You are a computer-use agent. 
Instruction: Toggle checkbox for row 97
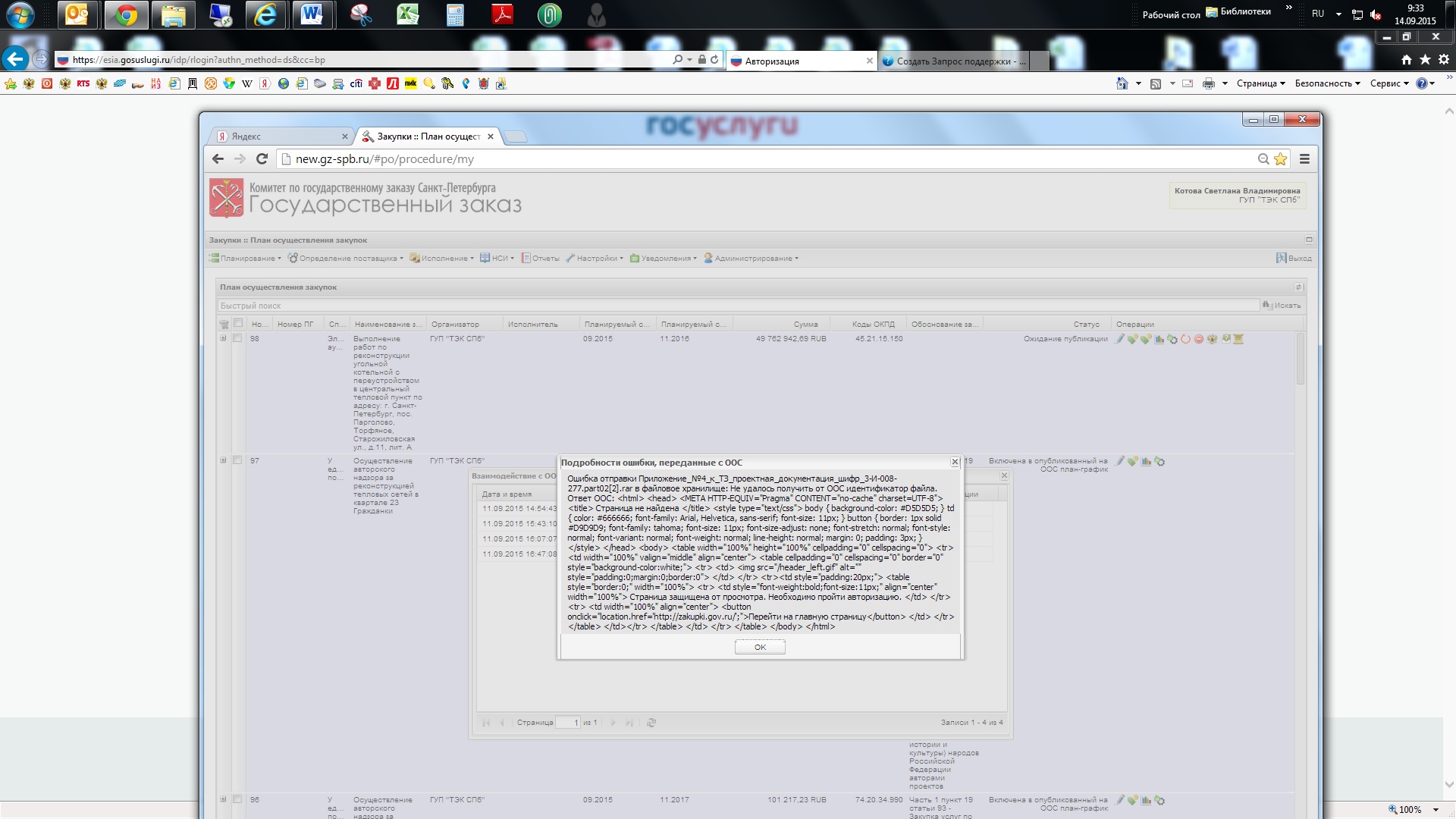click(x=237, y=460)
